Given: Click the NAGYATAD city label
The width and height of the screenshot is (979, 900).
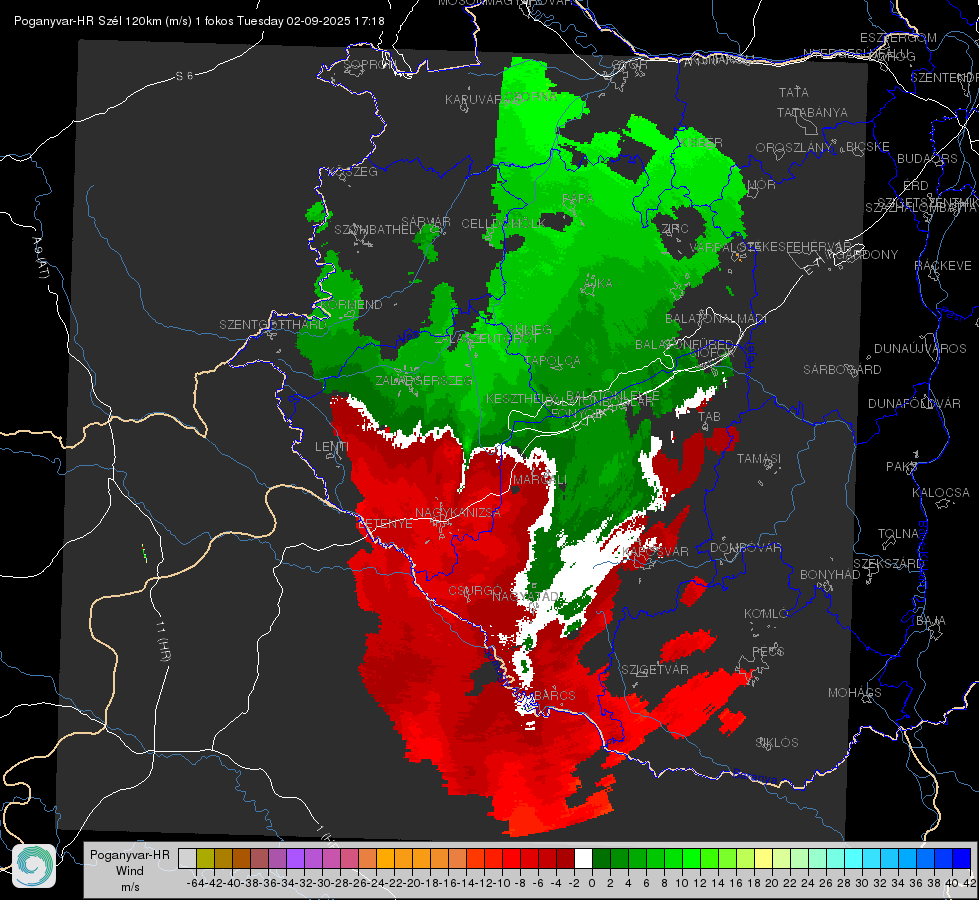Looking at the screenshot, I should 526,596.
